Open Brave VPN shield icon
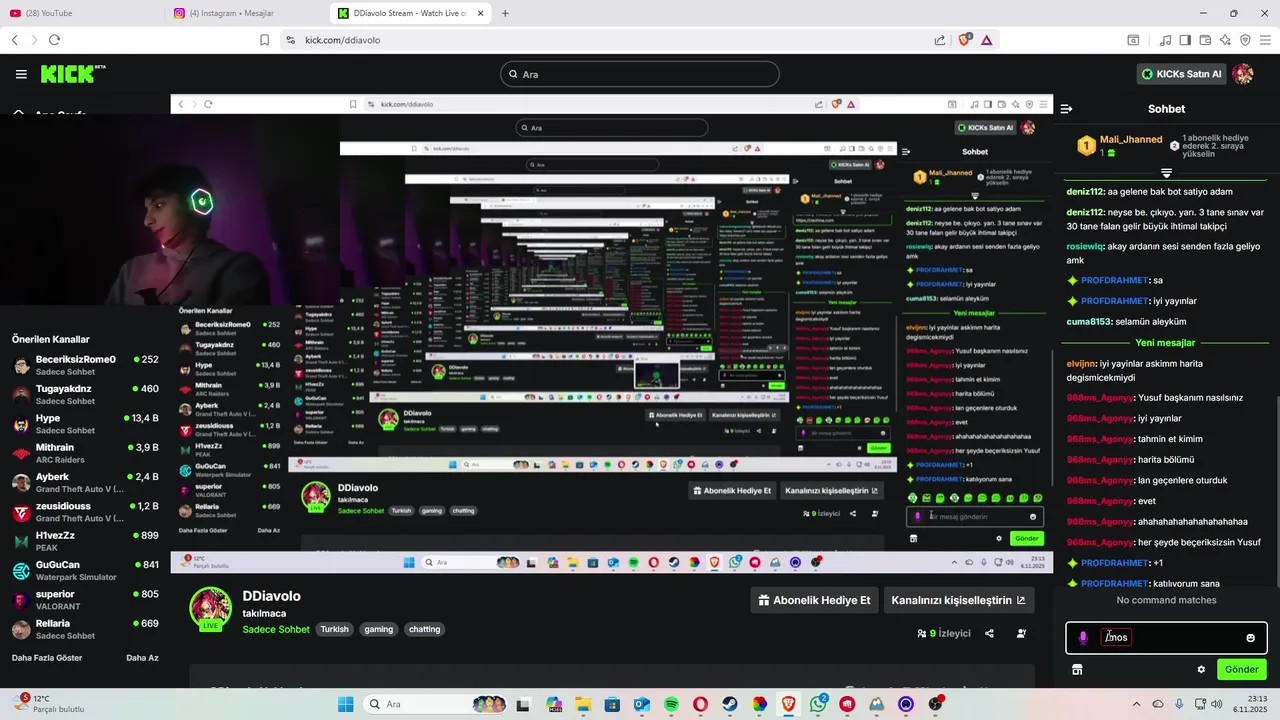 (1245, 40)
